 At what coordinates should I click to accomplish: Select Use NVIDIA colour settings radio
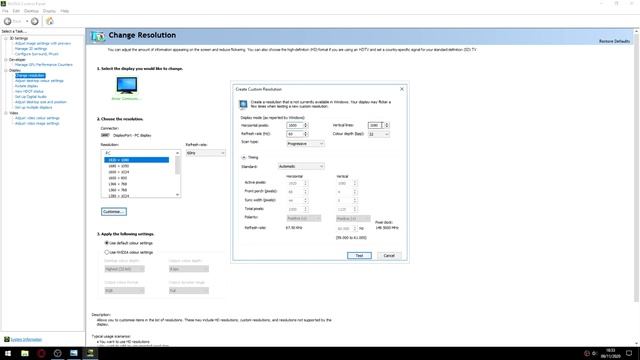coord(107,252)
